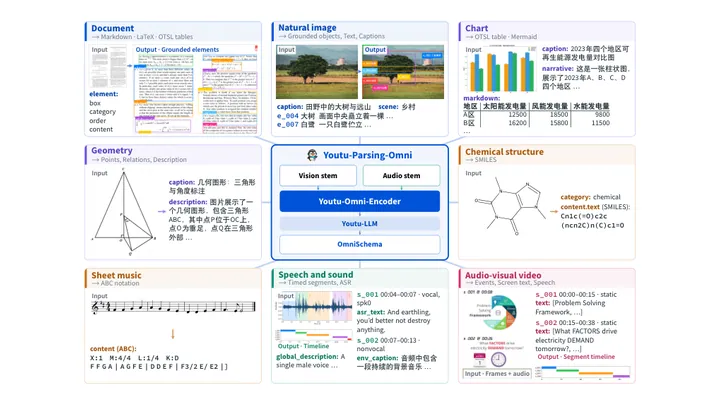720x405 pixels.
Task: Click the '→ SMILES' subtitle
Action: click(x=481, y=160)
